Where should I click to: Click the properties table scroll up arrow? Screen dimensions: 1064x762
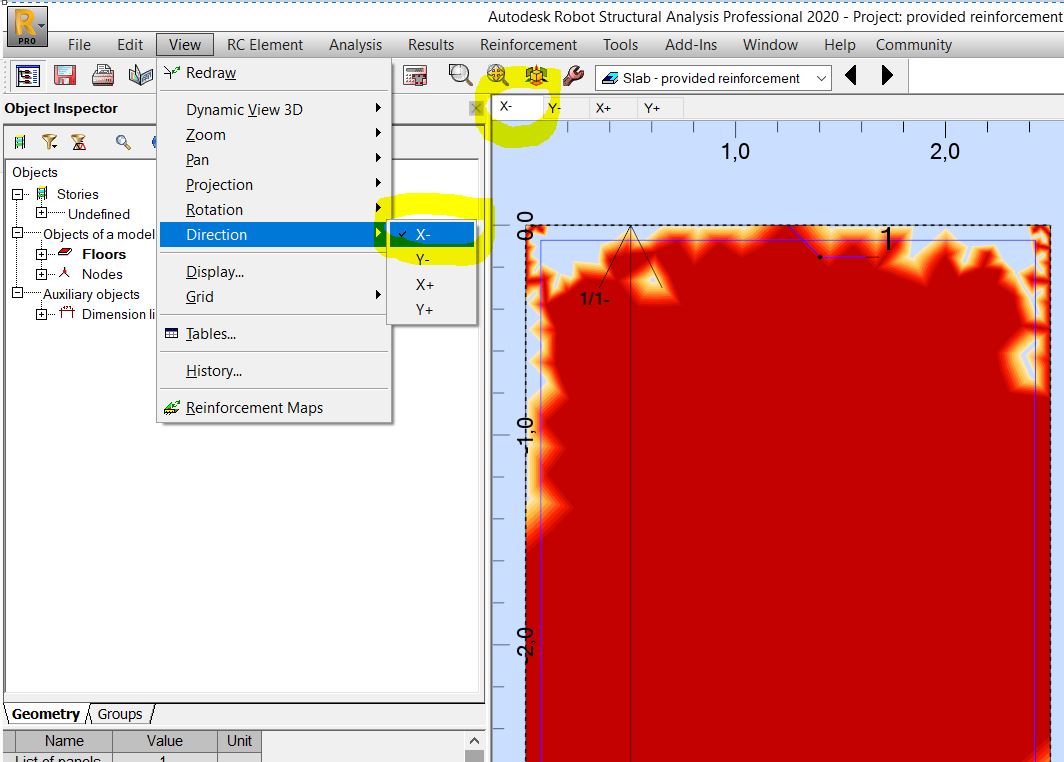[474, 740]
